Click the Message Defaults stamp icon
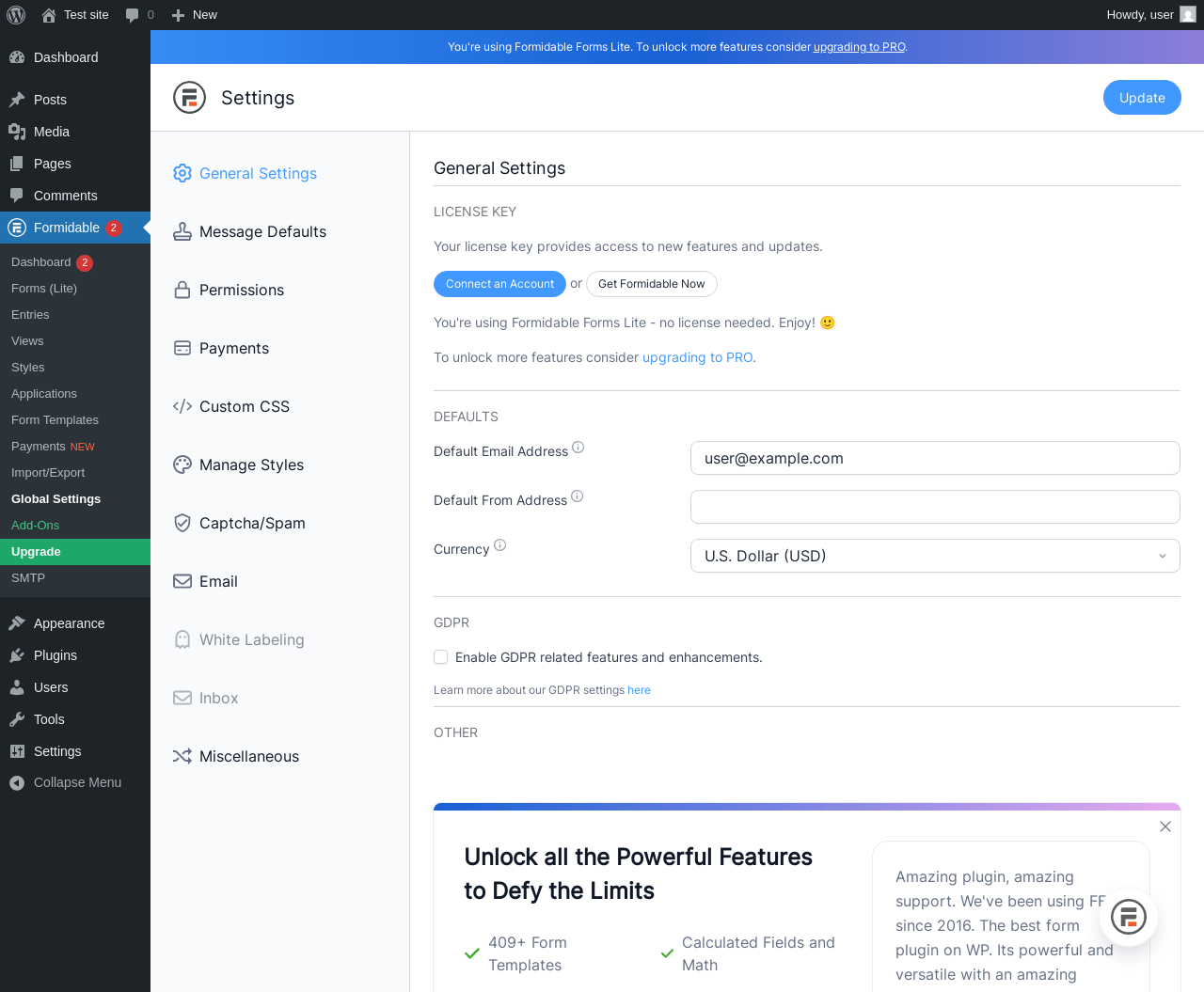Viewport: 1204px width, 992px height. click(x=182, y=231)
